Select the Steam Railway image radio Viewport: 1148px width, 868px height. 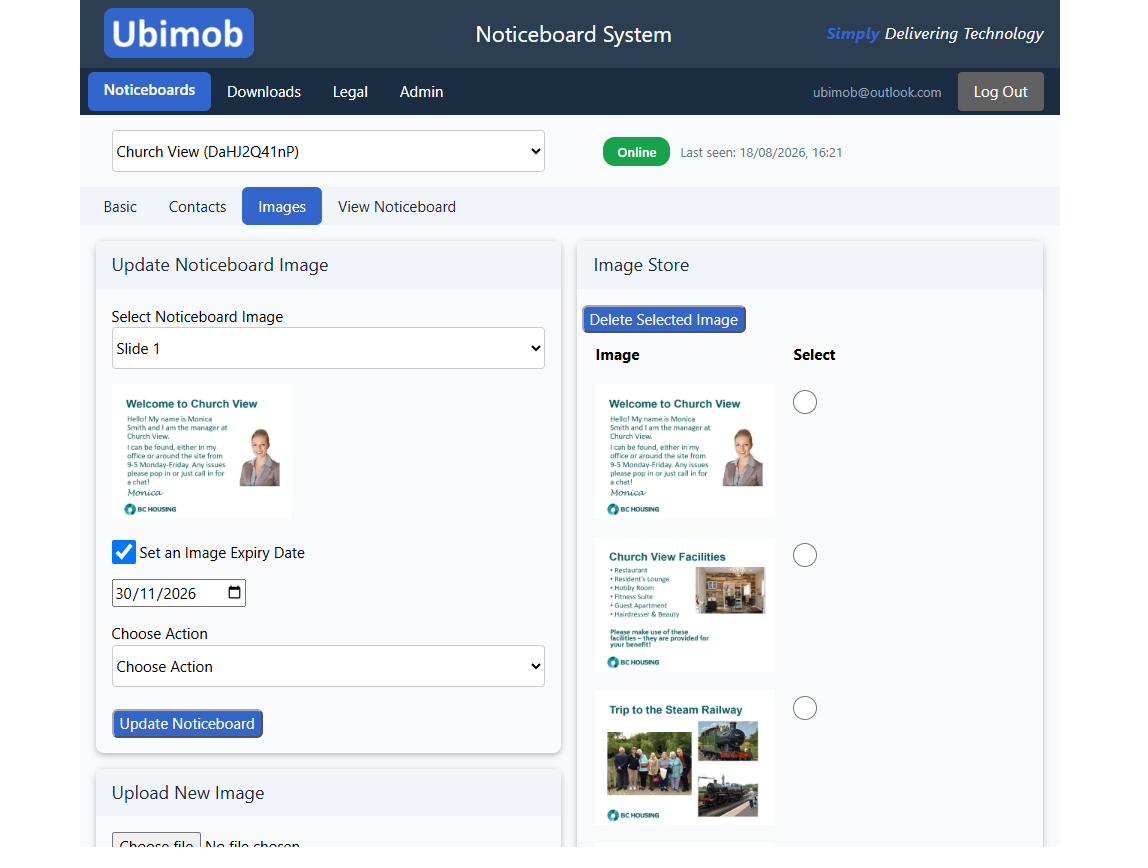click(805, 708)
